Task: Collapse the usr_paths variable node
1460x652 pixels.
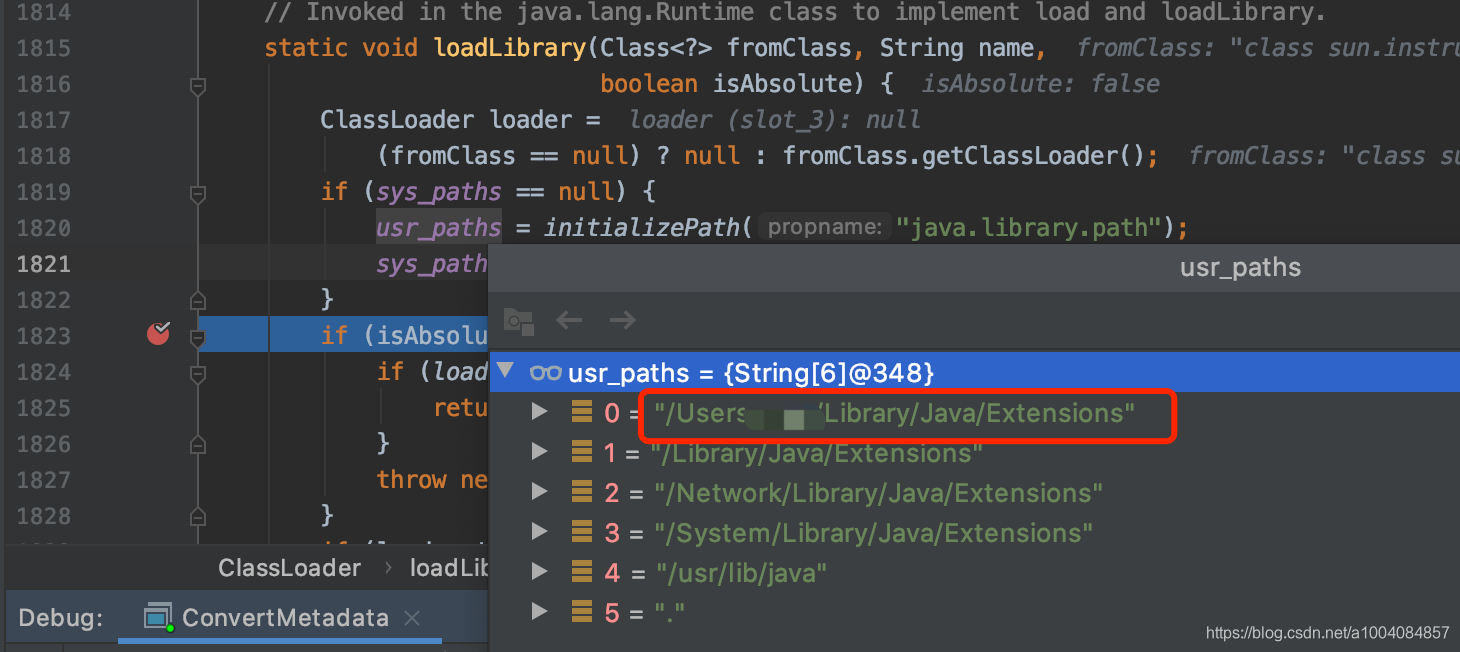Action: [505, 370]
